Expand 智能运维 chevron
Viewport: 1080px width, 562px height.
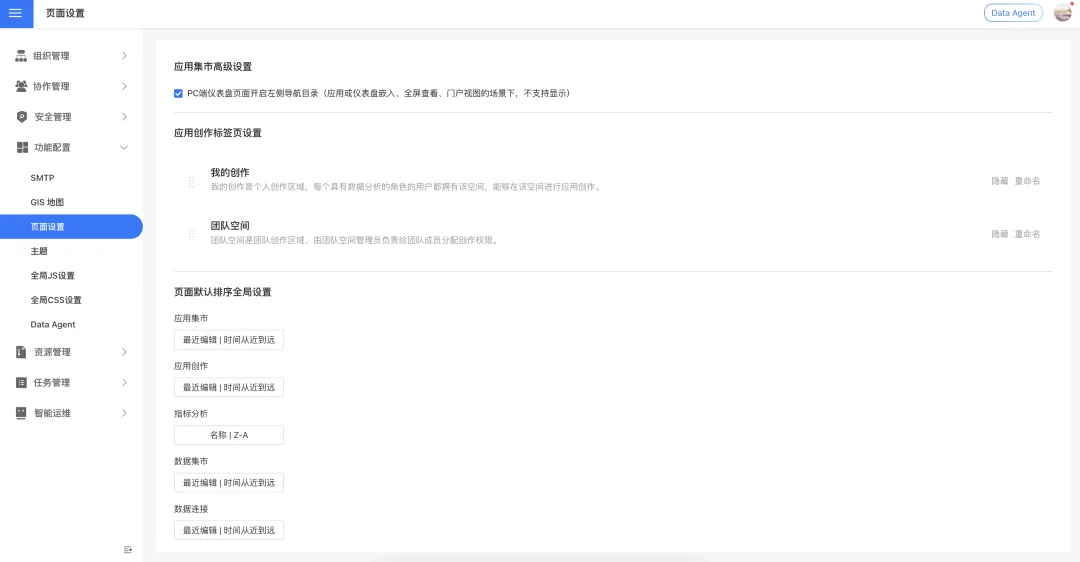(x=124, y=413)
